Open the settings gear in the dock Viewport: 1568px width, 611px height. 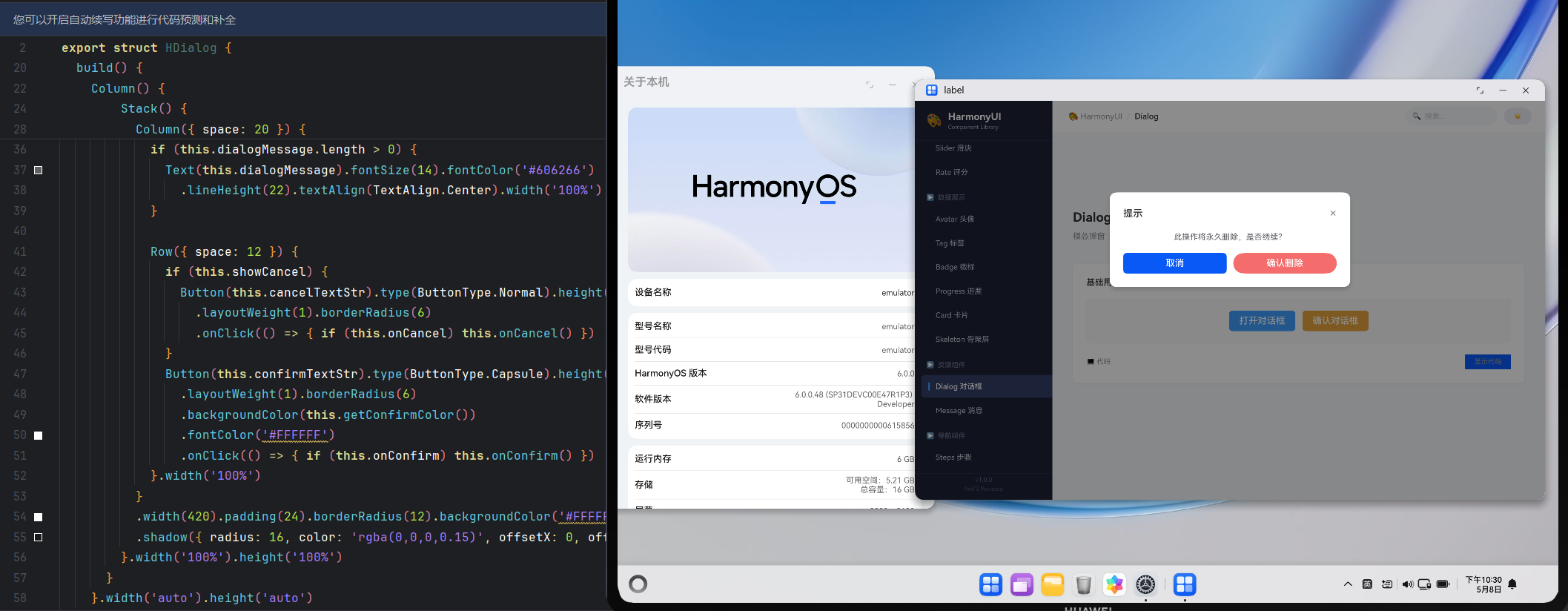point(1145,584)
